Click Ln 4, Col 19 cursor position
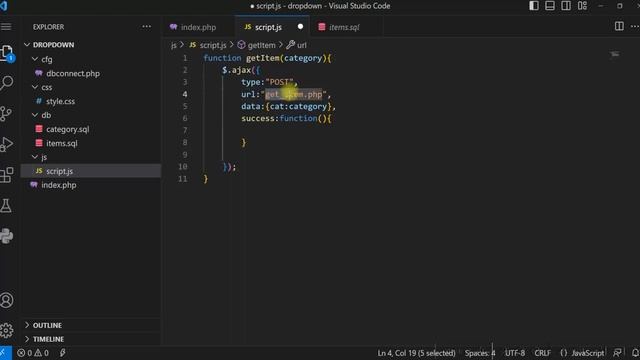Viewport: 640px width, 360px height. pyautogui.click(x=416, y=353)
